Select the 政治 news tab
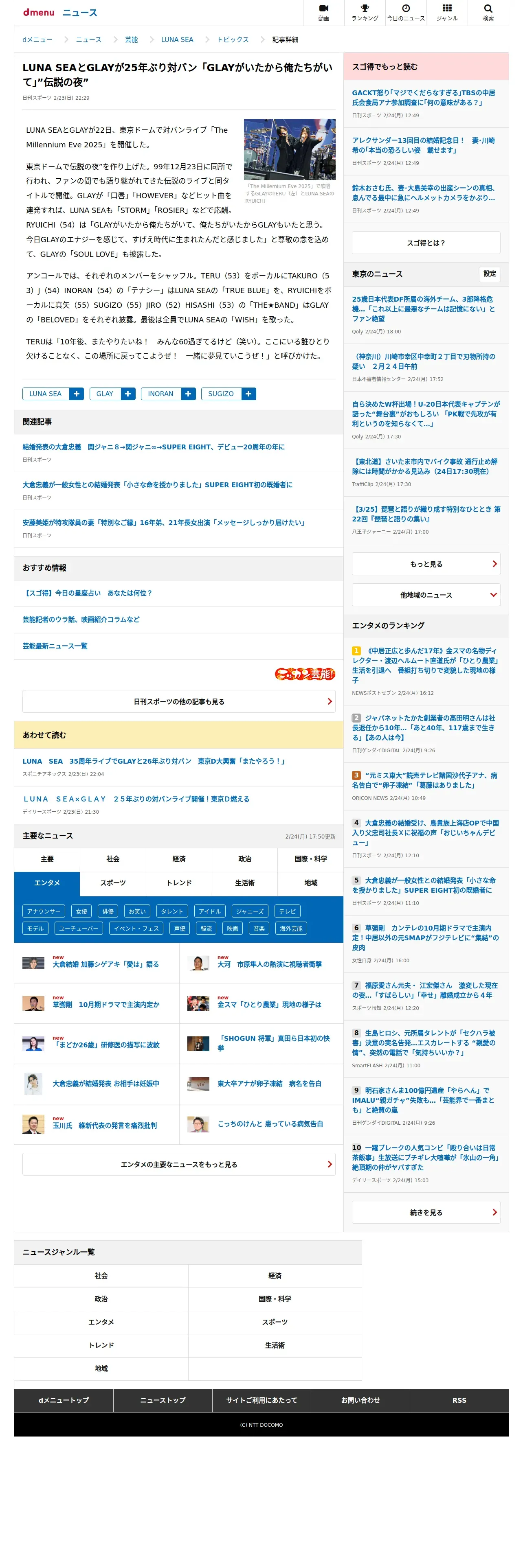This screenshot has width=523, height=1568. tap(245, 859)
